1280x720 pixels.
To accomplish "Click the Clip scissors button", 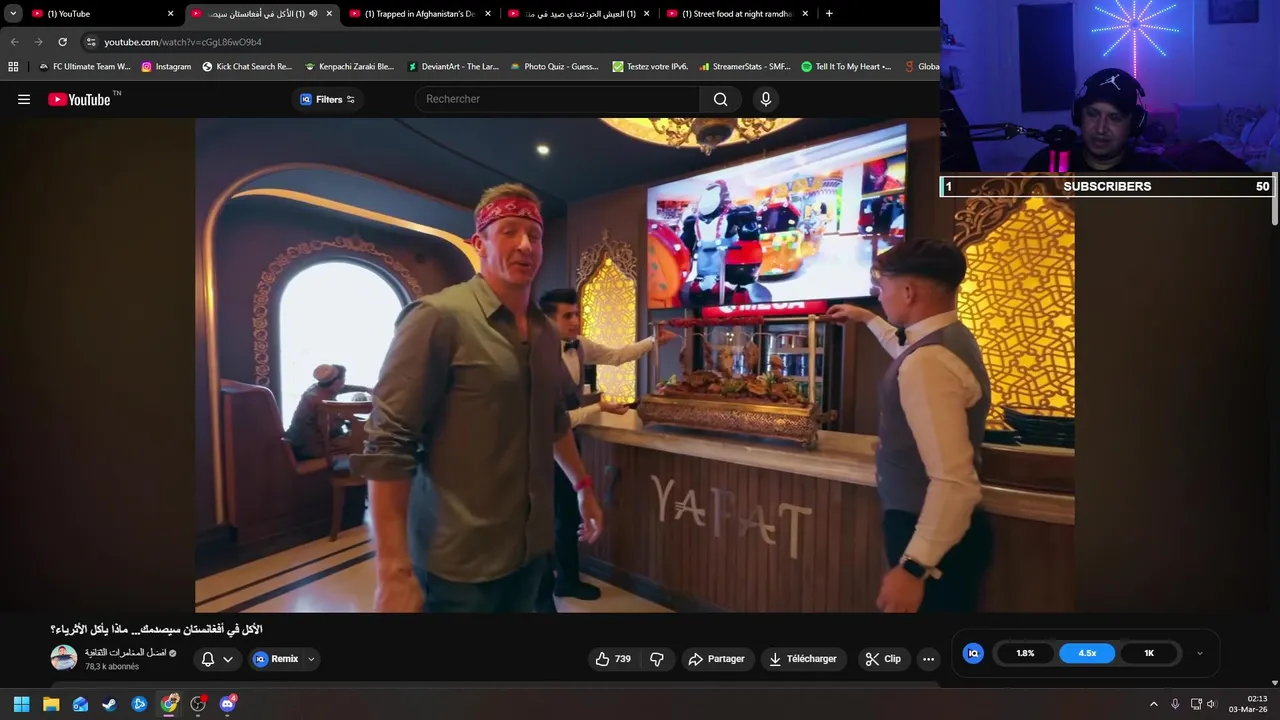I will pos(883,659).
